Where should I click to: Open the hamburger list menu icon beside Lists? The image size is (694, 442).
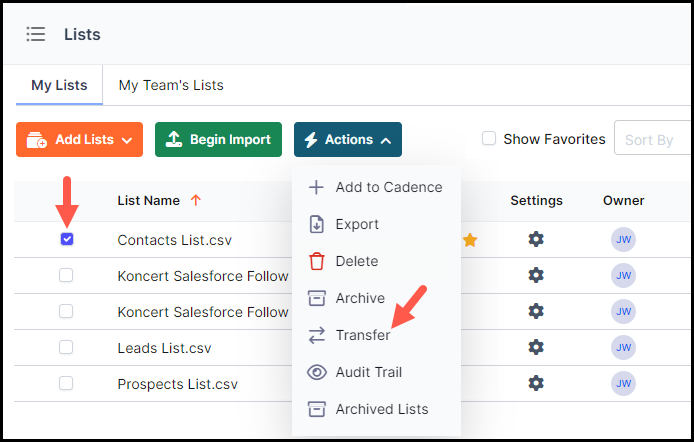tap(35, 34)
